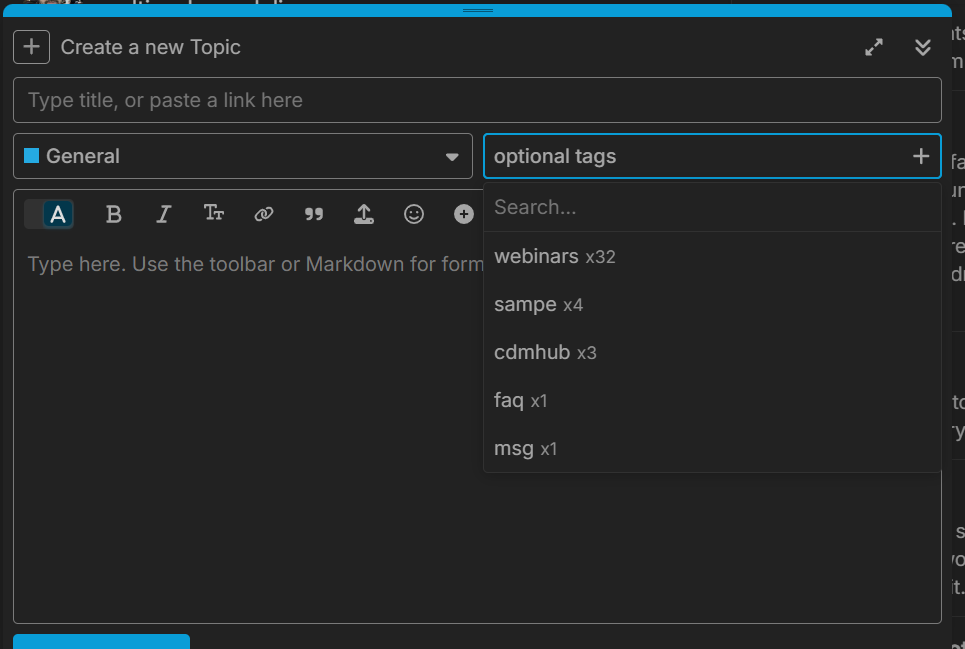
Task: Minimize composer with double chevron icon
Action: (923, 47)
